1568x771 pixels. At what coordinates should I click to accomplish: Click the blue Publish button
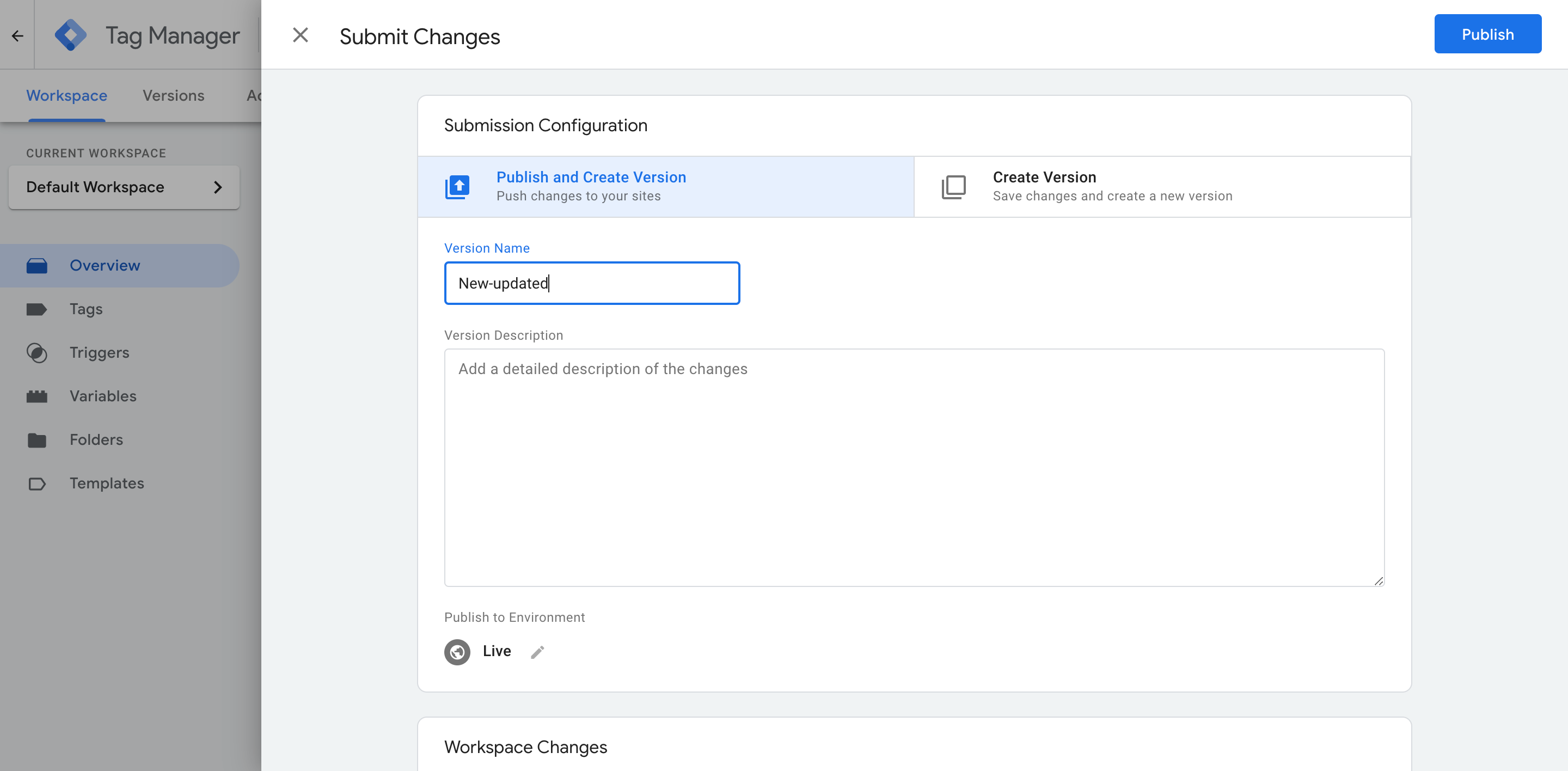point(1487,34)
